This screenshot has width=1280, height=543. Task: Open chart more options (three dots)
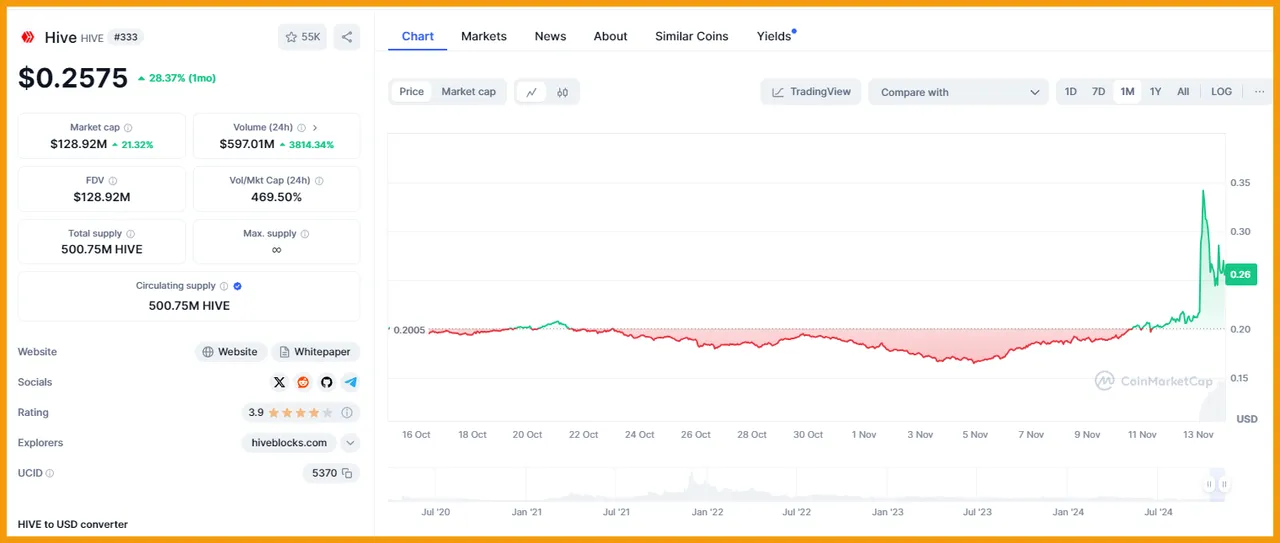[x=1259, y=92]
